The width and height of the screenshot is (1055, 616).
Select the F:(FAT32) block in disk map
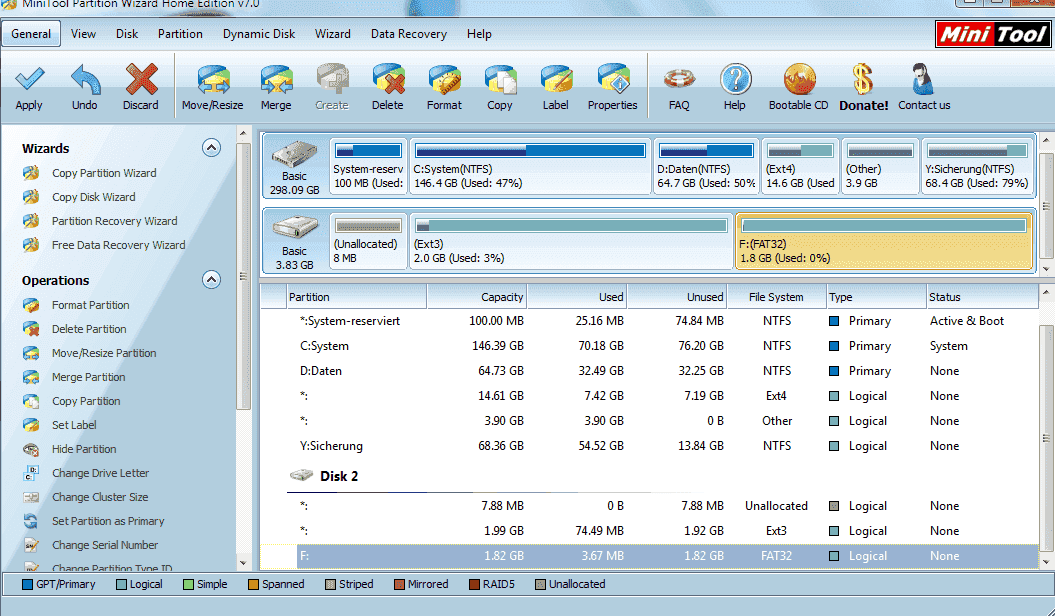click(884, 242)
